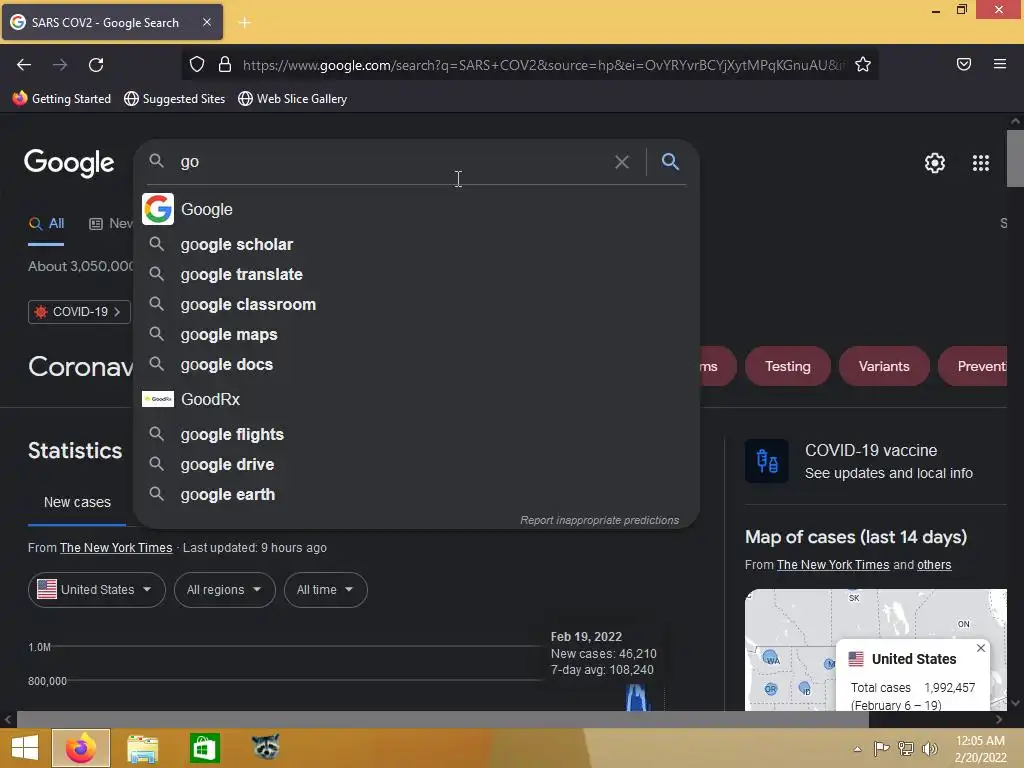Submit search with the blue magnifier icon
Screen dimensions: 1024x768
coord(670,161)
